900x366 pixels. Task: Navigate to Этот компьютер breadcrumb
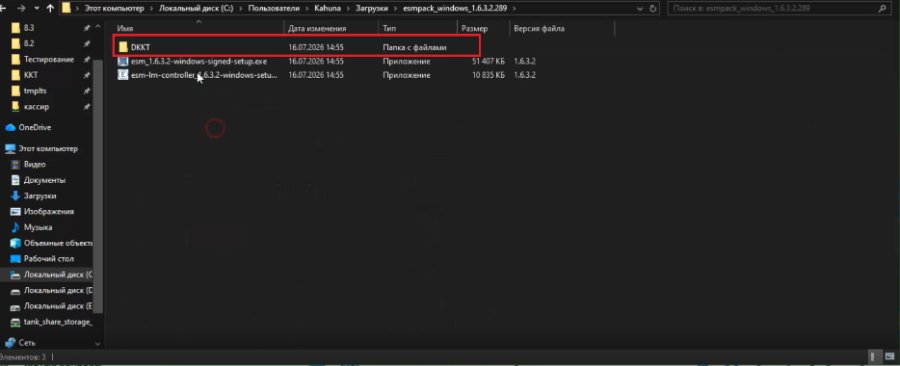114,9
